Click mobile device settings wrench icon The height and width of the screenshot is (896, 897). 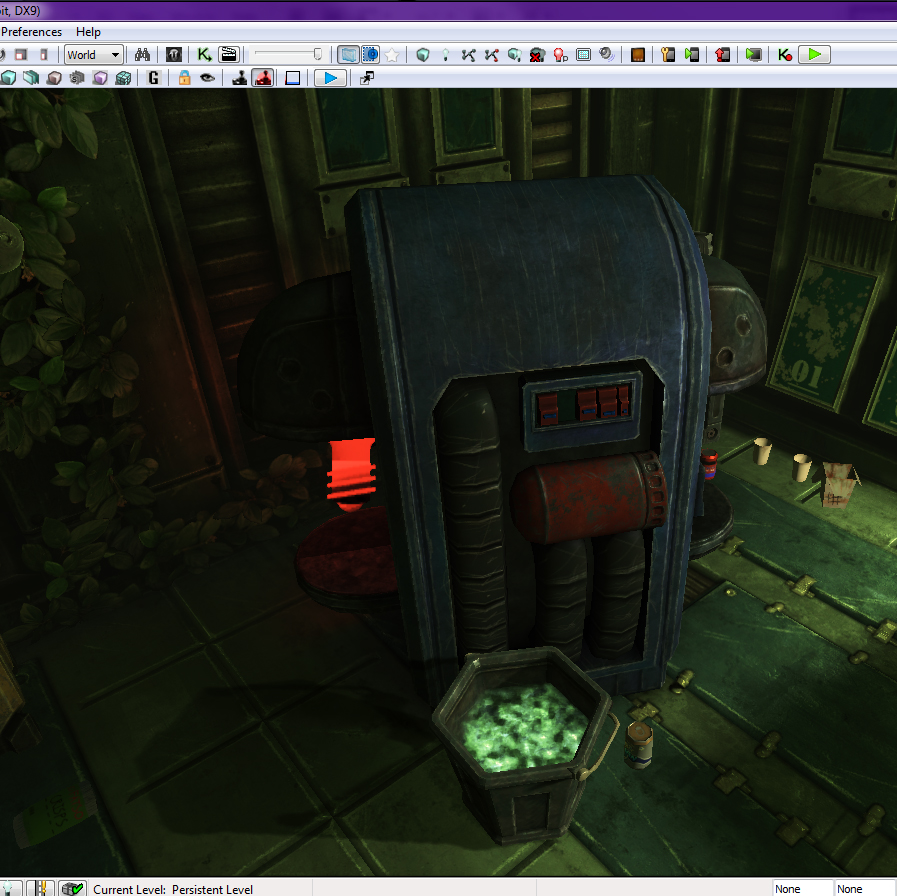tap(668, 55)
